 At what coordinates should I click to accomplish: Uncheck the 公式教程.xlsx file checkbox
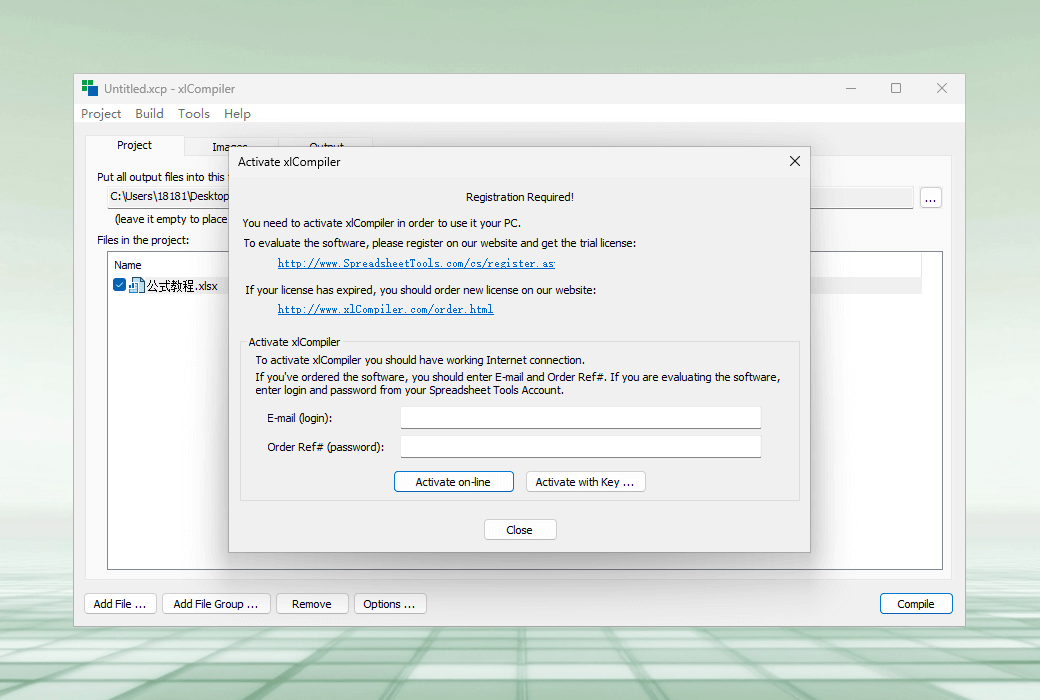tap(119, 285)
